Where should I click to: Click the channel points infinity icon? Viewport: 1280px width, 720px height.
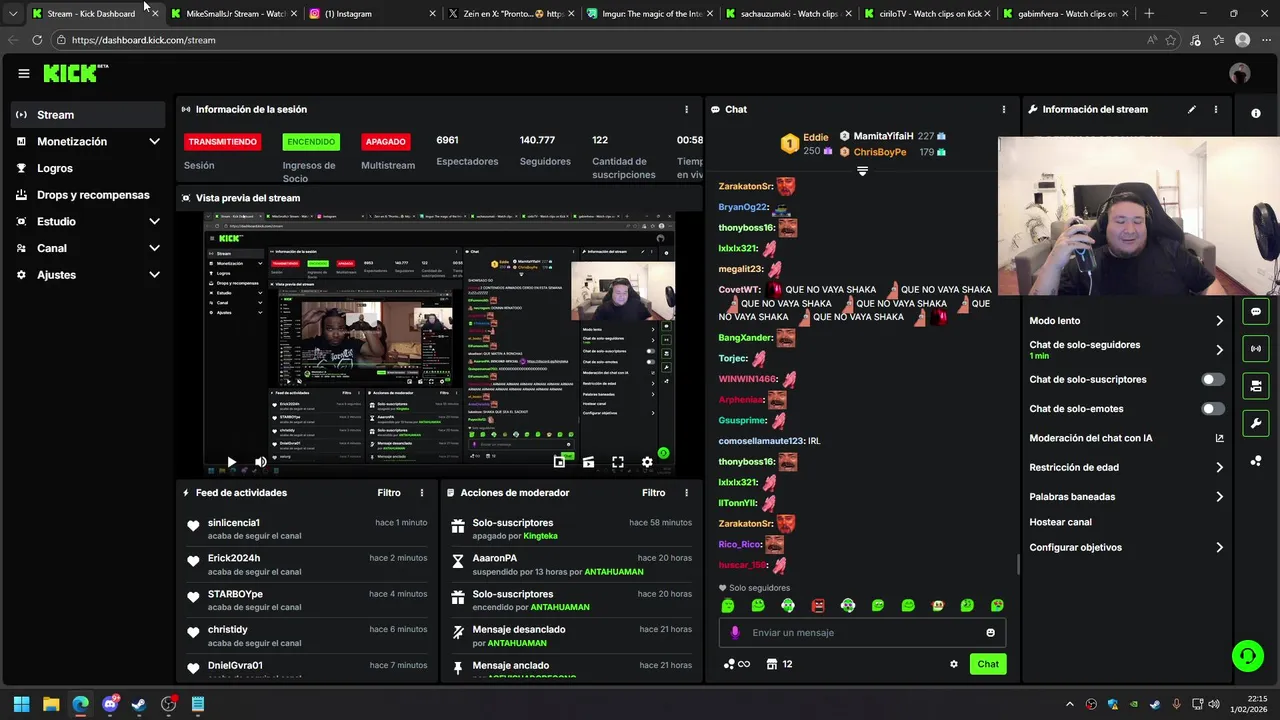(736, 664)
